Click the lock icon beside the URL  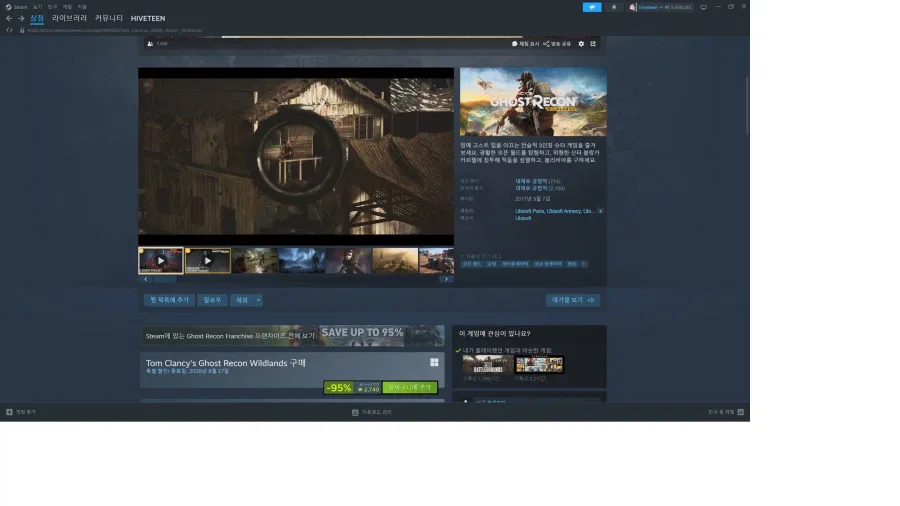click(22, 30)
